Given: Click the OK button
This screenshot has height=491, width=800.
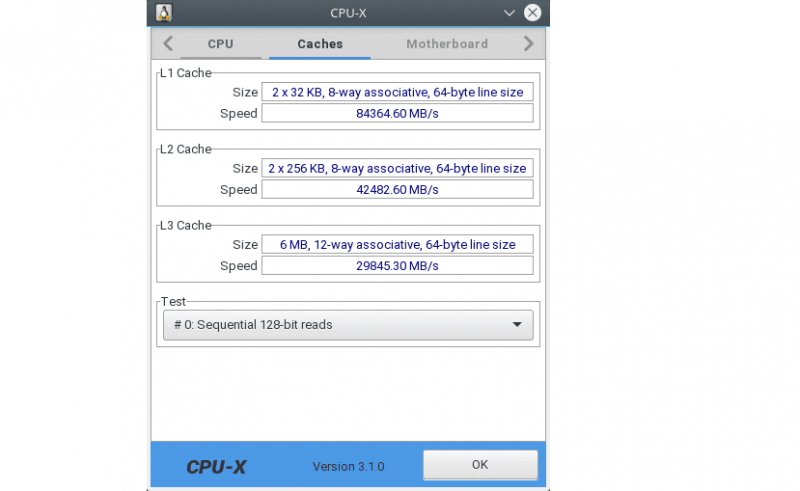Looking at the screenshot, I should 480,465.
